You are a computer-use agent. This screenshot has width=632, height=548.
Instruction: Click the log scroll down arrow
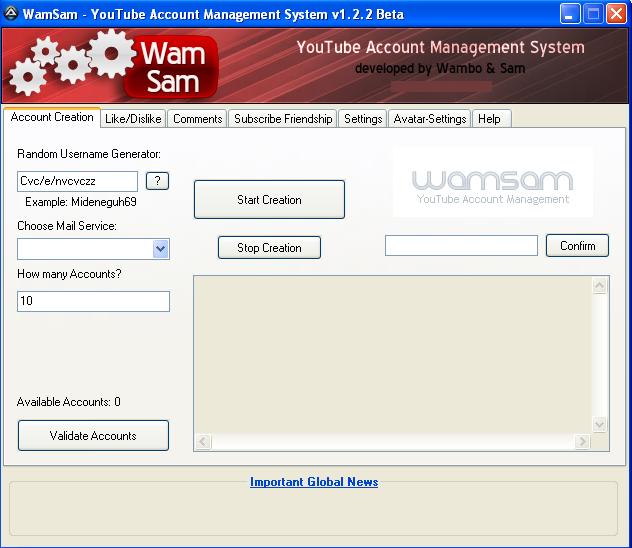(x=599, y=424)
